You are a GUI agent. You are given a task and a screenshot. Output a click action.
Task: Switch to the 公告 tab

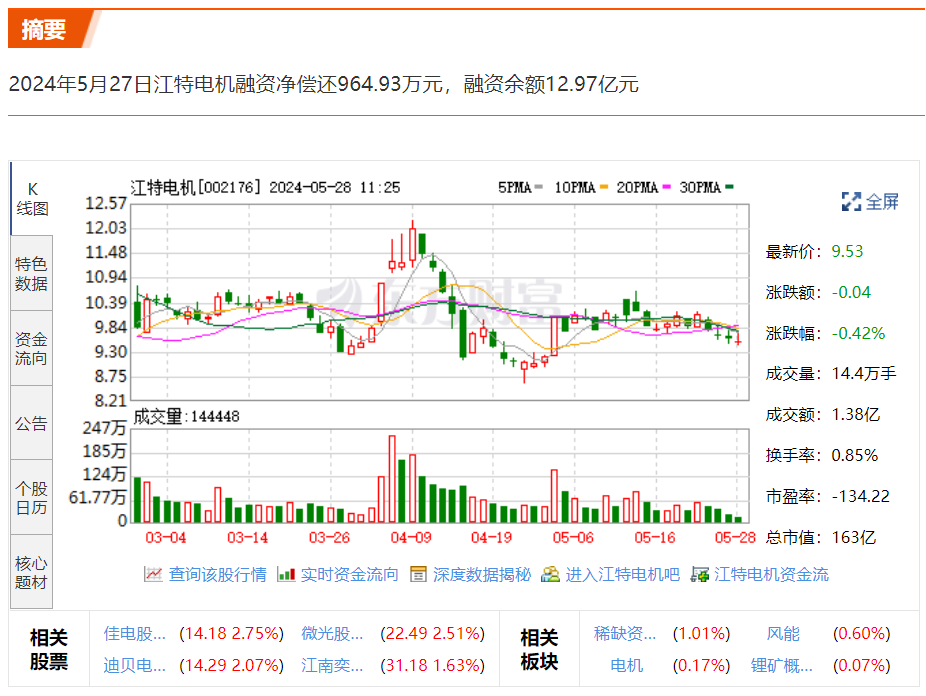pyautogui.click(x=32, y=423)
